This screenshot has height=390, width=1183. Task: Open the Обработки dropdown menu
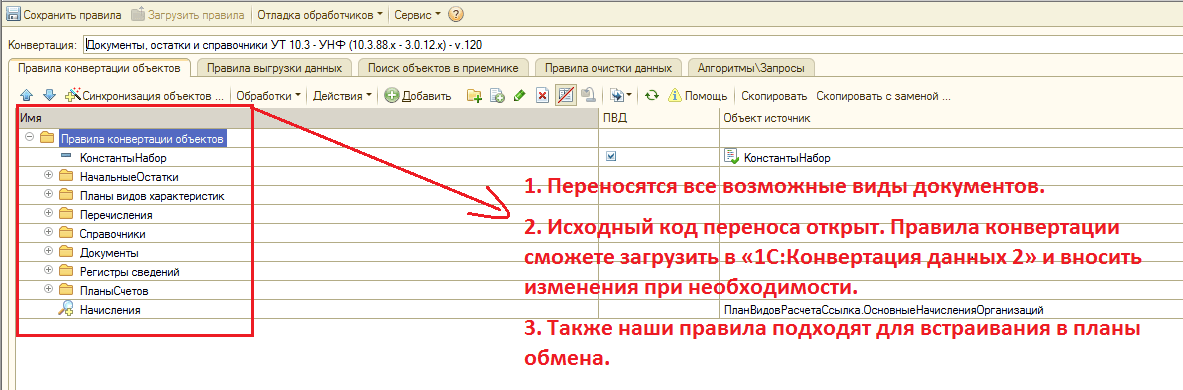[269, 96]
